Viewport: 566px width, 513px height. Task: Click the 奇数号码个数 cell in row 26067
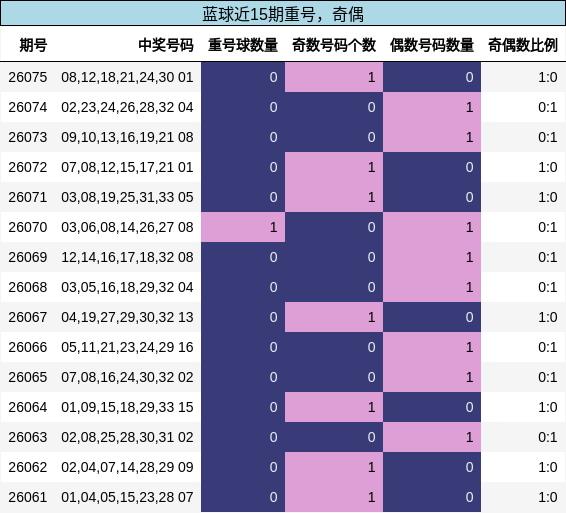point(334,317)
